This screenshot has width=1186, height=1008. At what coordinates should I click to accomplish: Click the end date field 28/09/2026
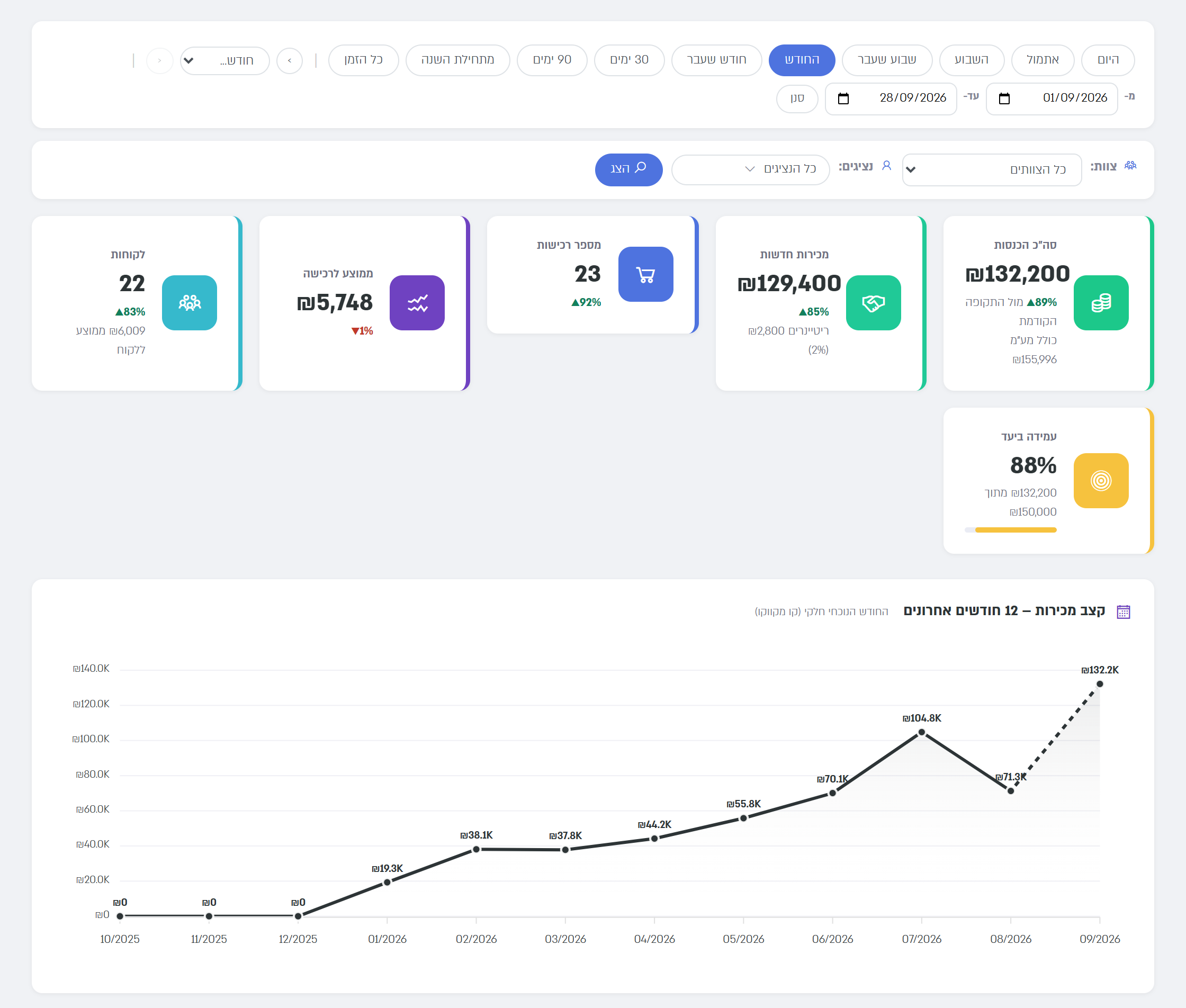pyautogui.click(x=891, y=98)
